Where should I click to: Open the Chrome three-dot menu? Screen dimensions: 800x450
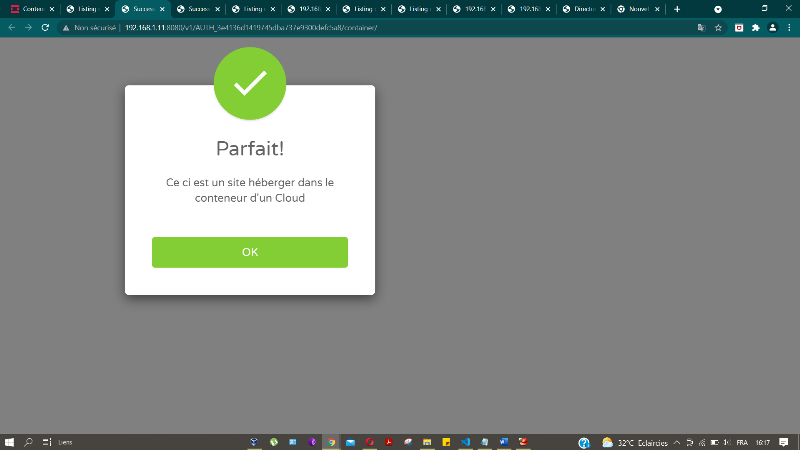(x=789, y=28)
